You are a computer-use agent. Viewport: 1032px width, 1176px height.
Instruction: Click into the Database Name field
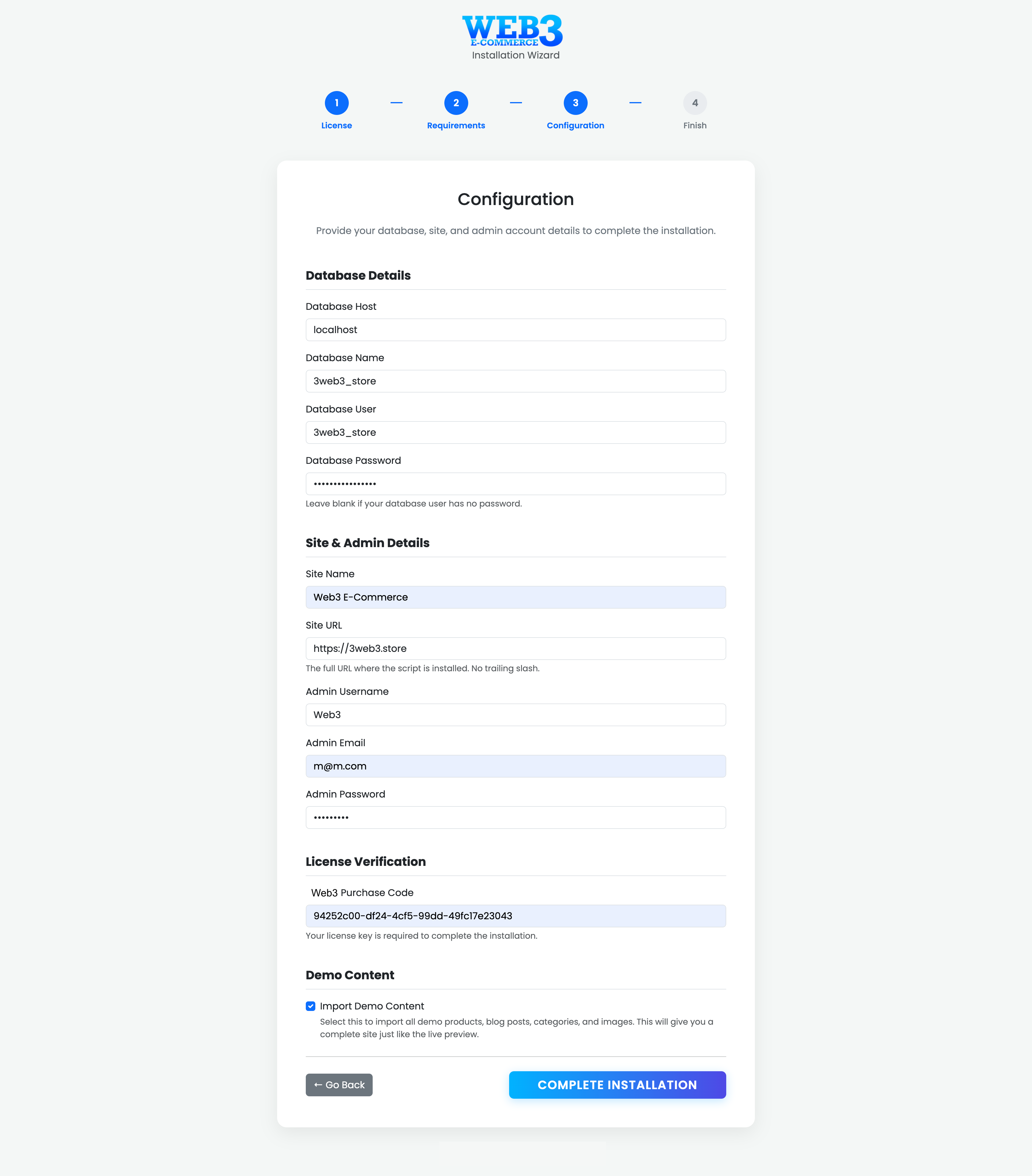[x=515, y=381]
